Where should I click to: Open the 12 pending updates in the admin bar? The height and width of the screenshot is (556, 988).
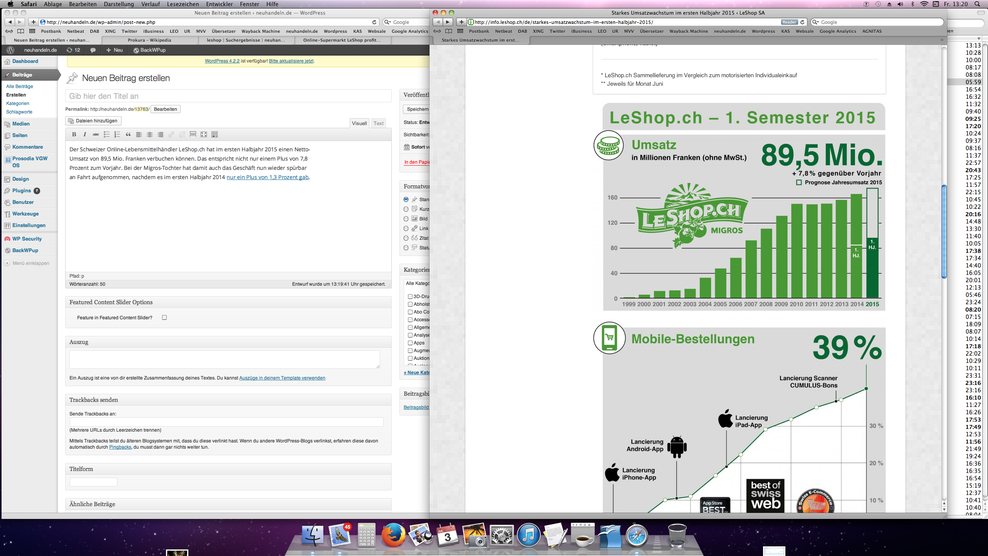pos(74,50)
